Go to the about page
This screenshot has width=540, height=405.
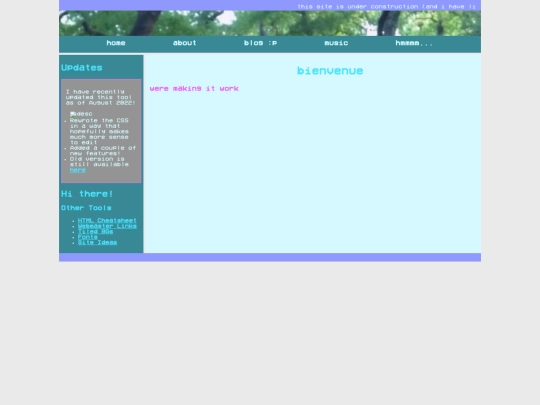(185, 43)
